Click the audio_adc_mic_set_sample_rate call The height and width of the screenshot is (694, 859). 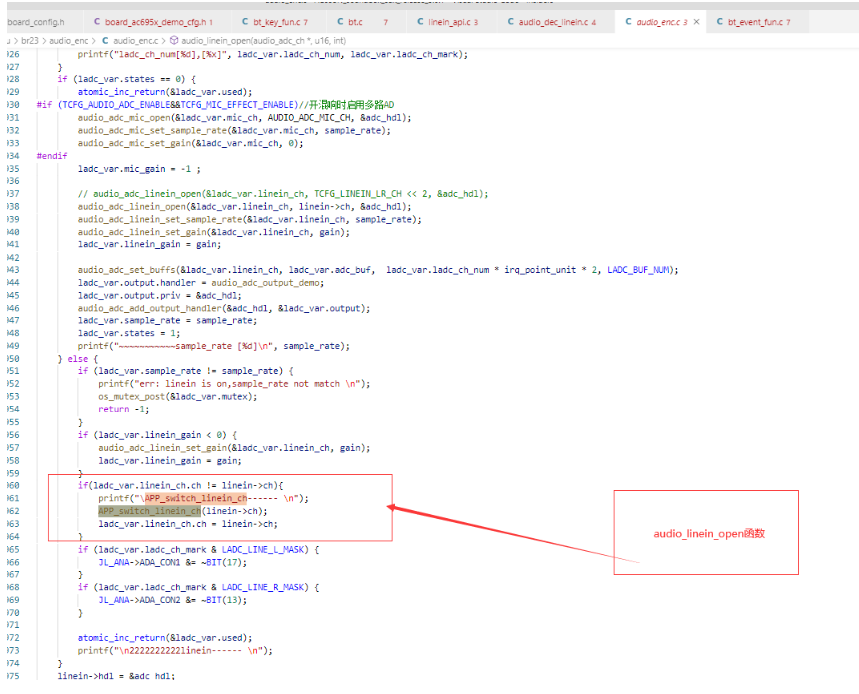click(x=152, y=130)
